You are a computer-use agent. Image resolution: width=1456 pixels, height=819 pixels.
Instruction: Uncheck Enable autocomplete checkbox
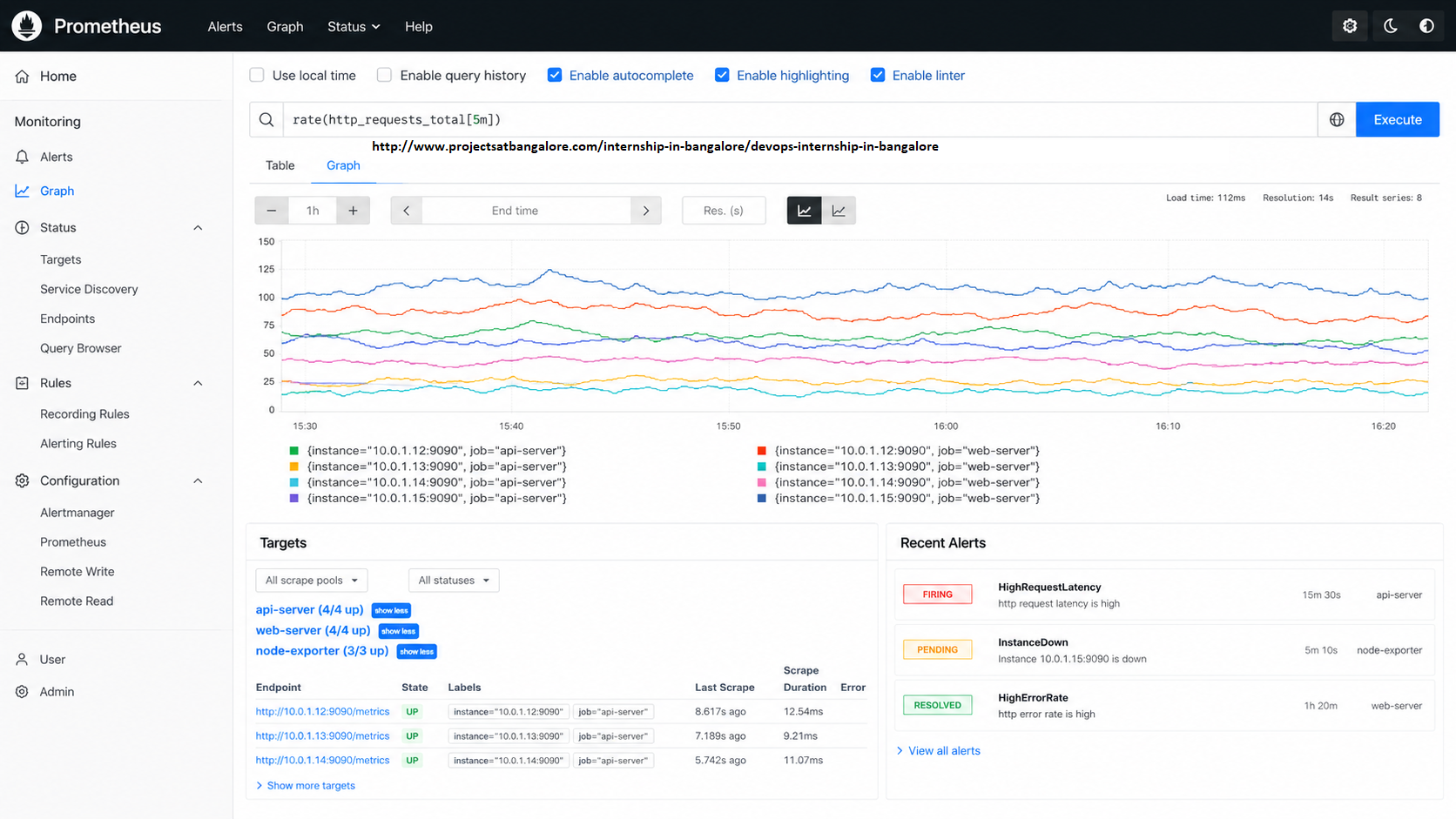[555, 75]
